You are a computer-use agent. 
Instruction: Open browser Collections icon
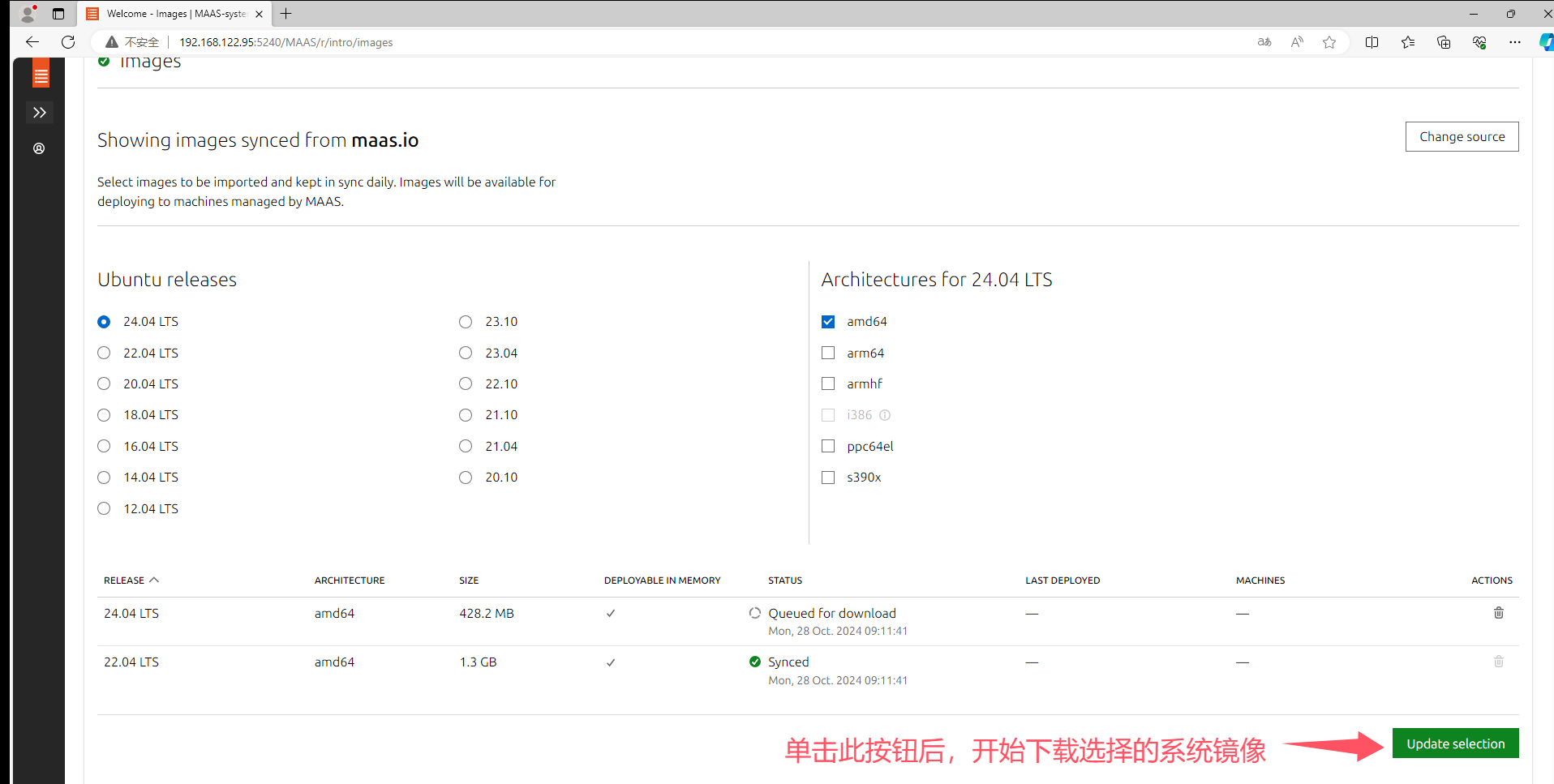point(1444,41)
